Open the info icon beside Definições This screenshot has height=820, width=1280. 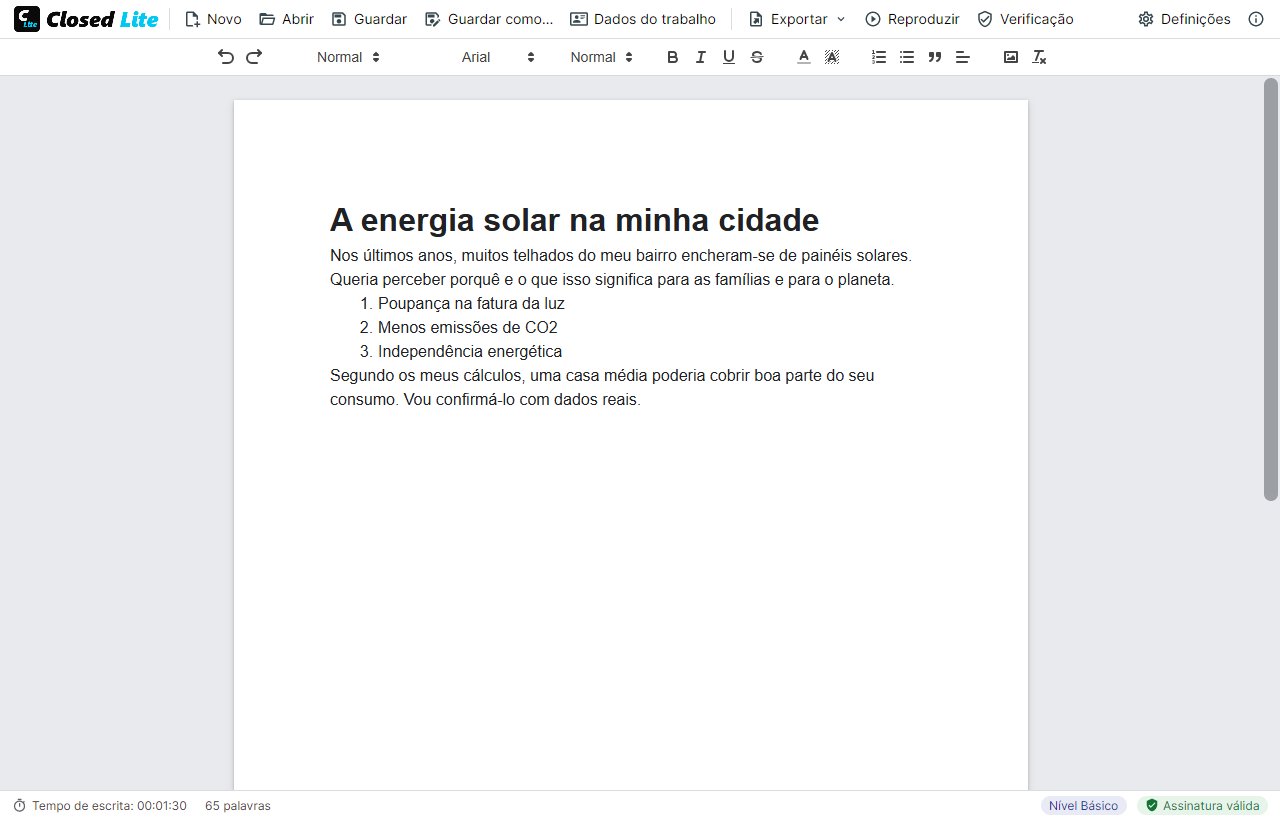point(1256,19)
